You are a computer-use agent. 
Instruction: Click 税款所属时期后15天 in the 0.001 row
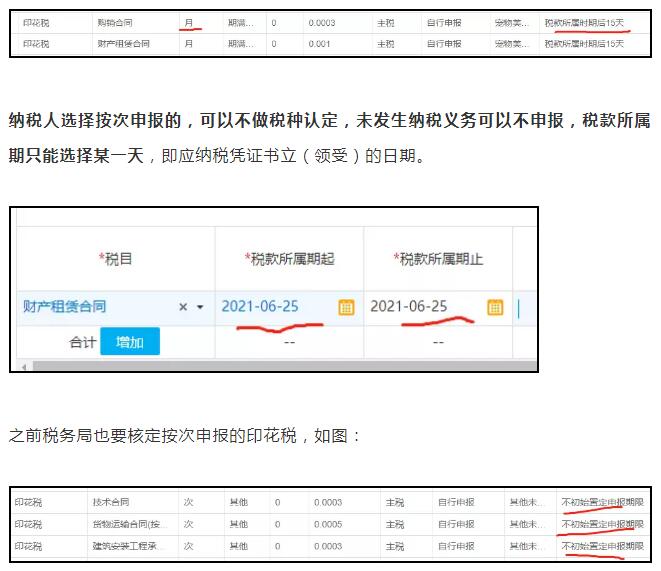[x=584, y=44]
